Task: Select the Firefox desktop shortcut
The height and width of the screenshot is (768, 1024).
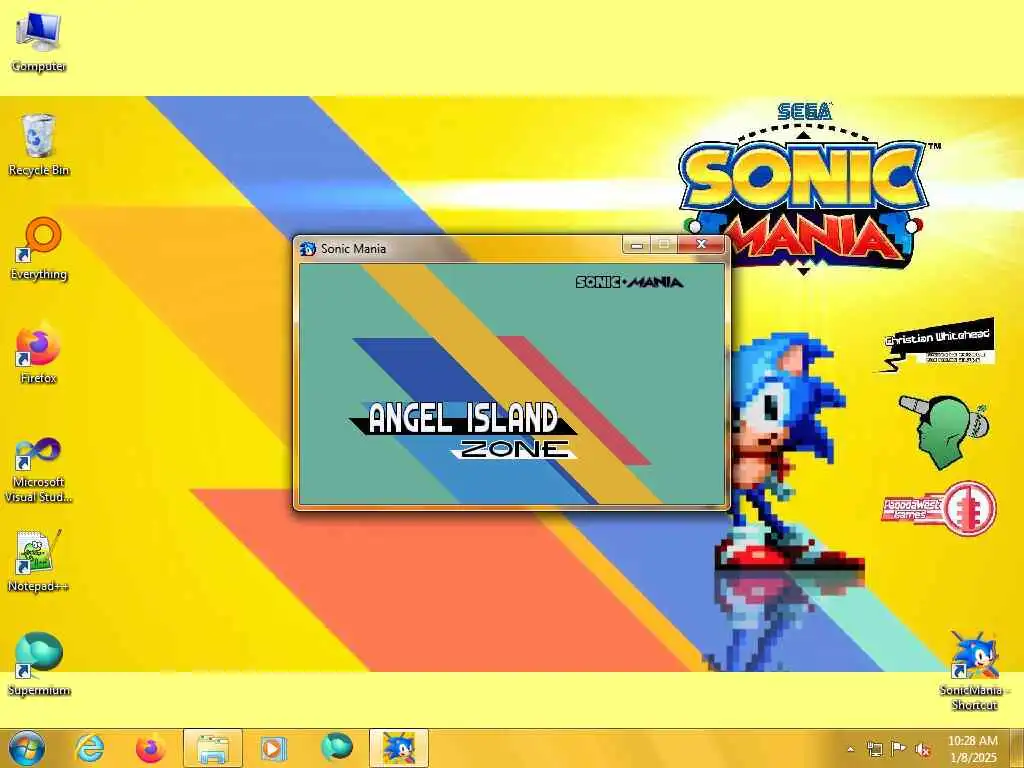Action: 38,353
